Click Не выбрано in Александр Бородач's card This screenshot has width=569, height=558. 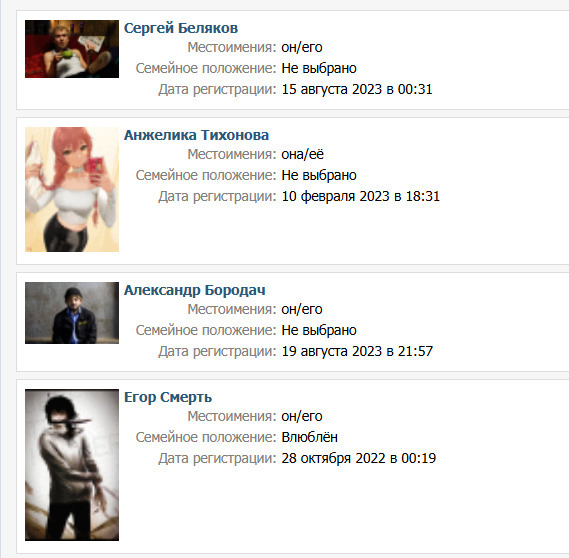[x=319, y=330]
